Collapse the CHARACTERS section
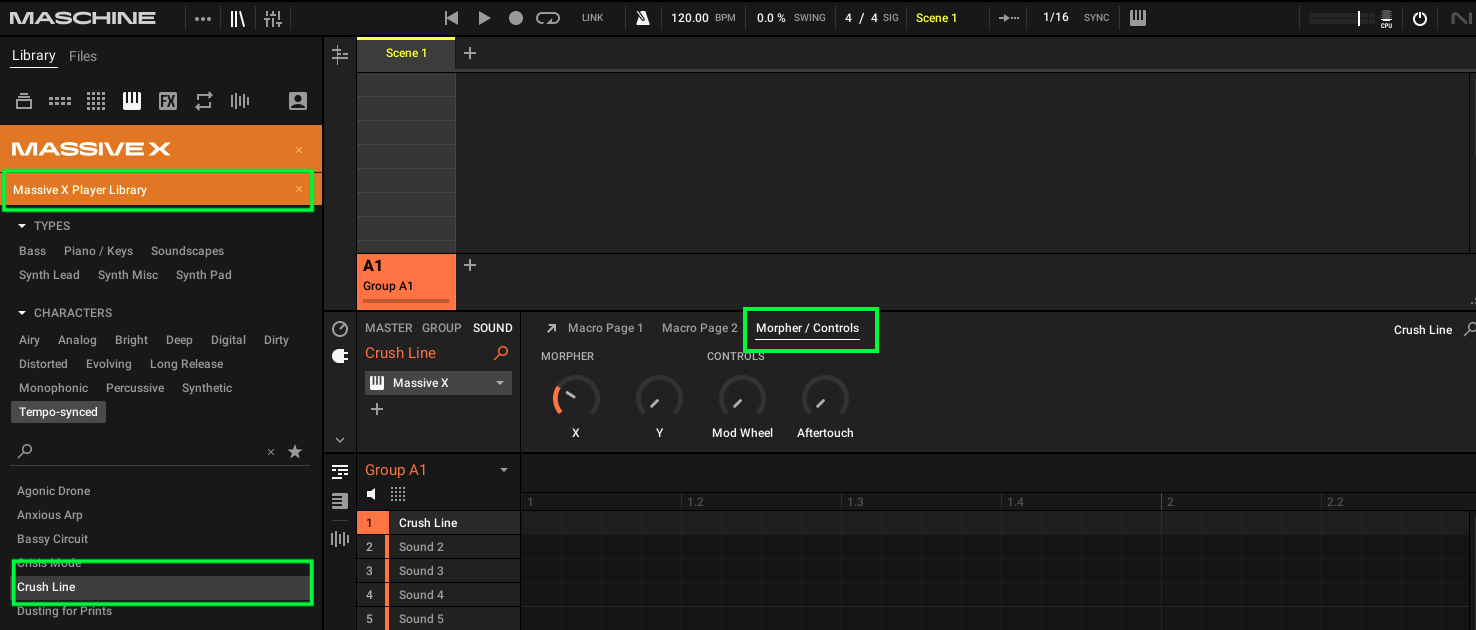 coord(22,313)
